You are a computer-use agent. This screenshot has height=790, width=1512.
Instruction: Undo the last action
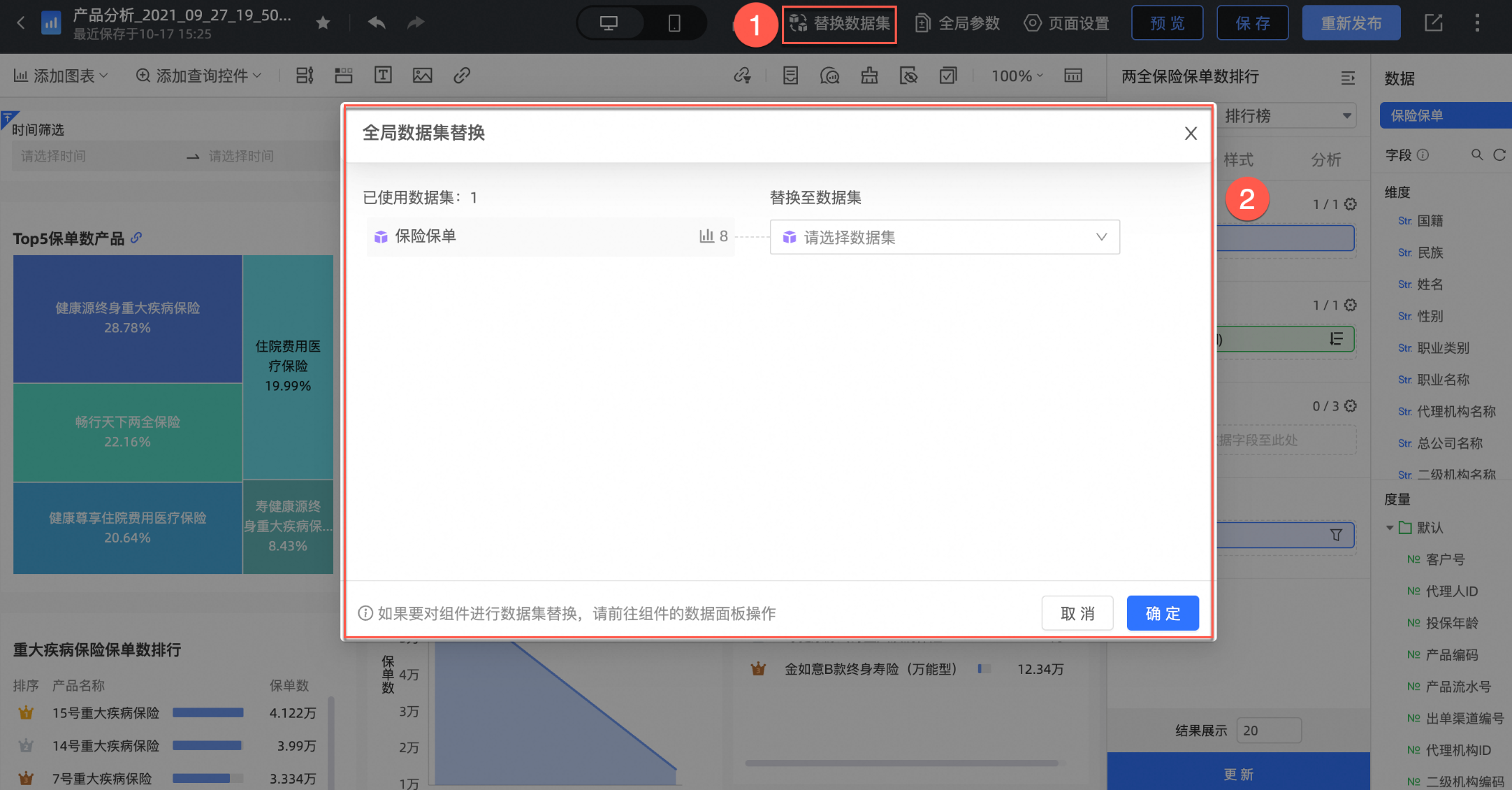click(377, 23)
